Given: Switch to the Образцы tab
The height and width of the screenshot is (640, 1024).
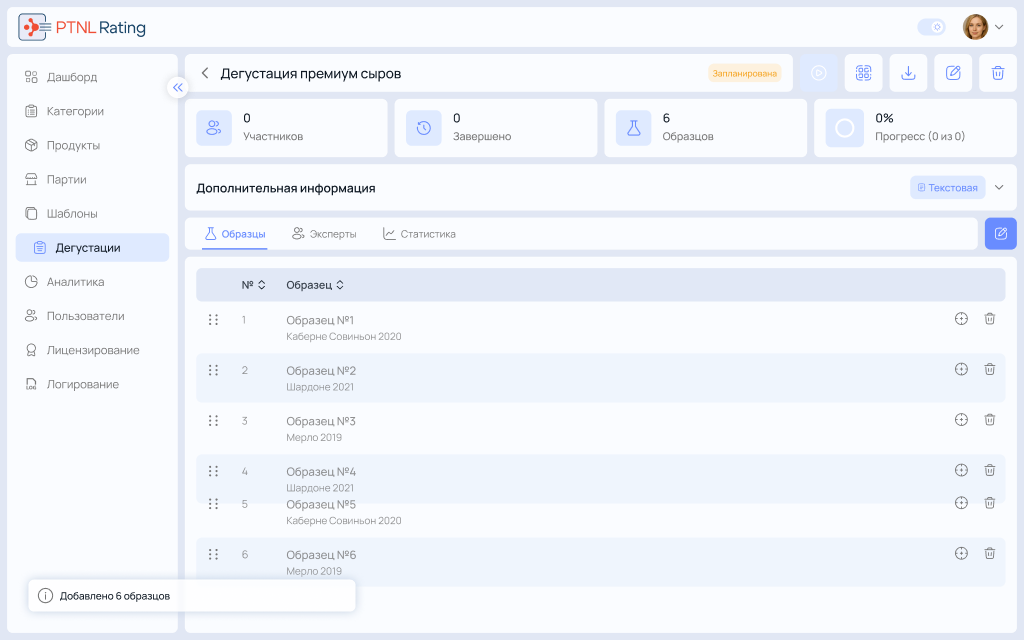Looking at the screenshot, I should click(235, 234).
